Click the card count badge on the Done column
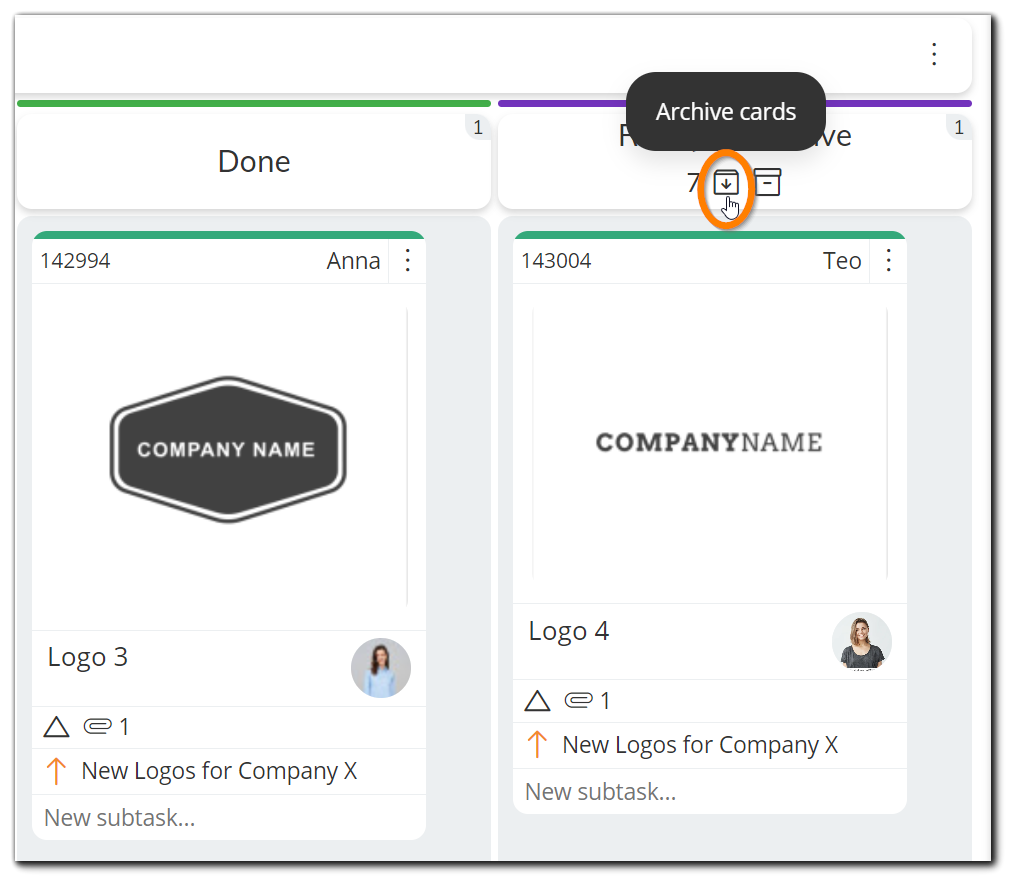Image resolution: width=1018 pixels, height=888 pixels. pos(478,127)
